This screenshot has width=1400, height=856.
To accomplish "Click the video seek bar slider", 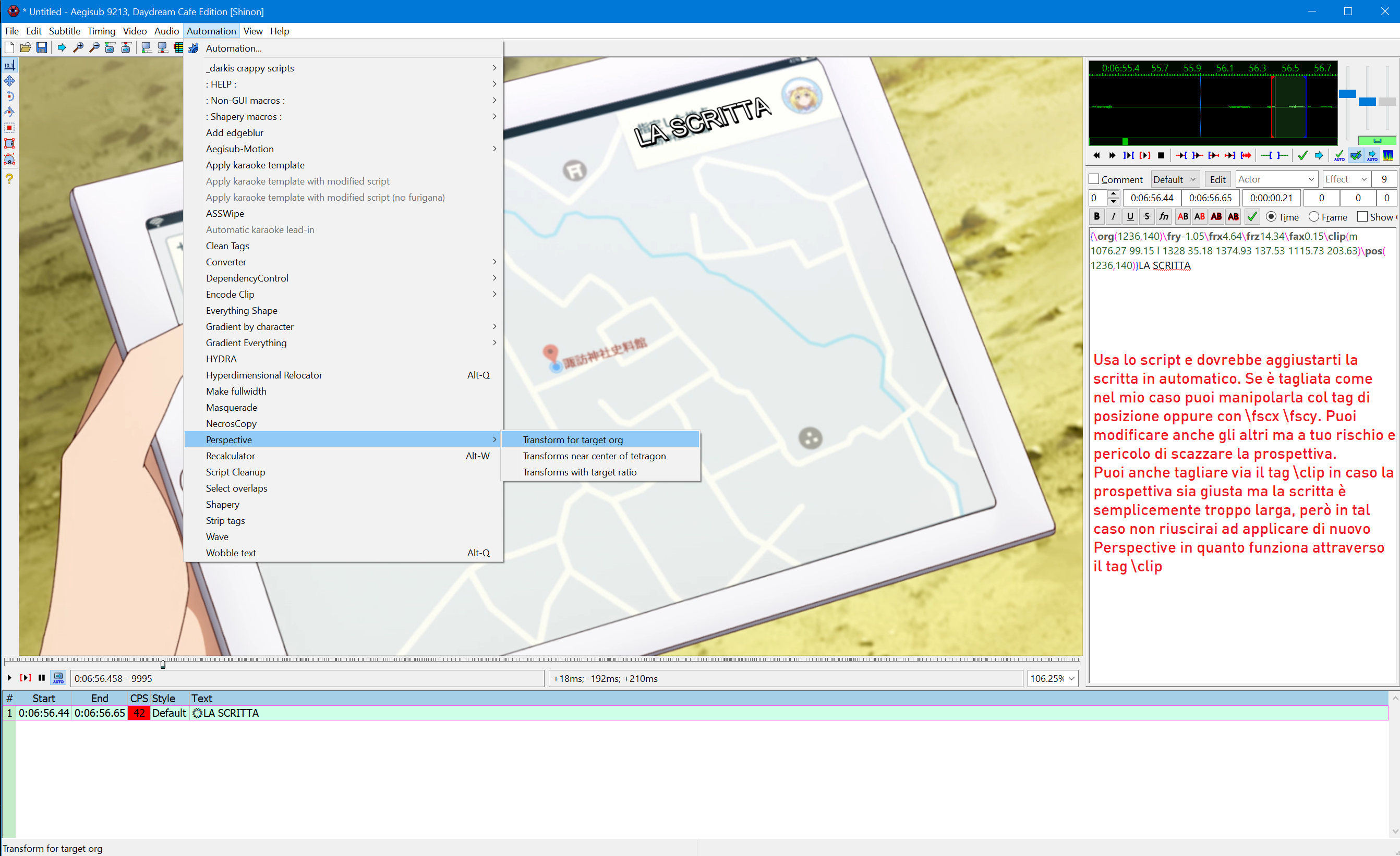I will 163,664.
